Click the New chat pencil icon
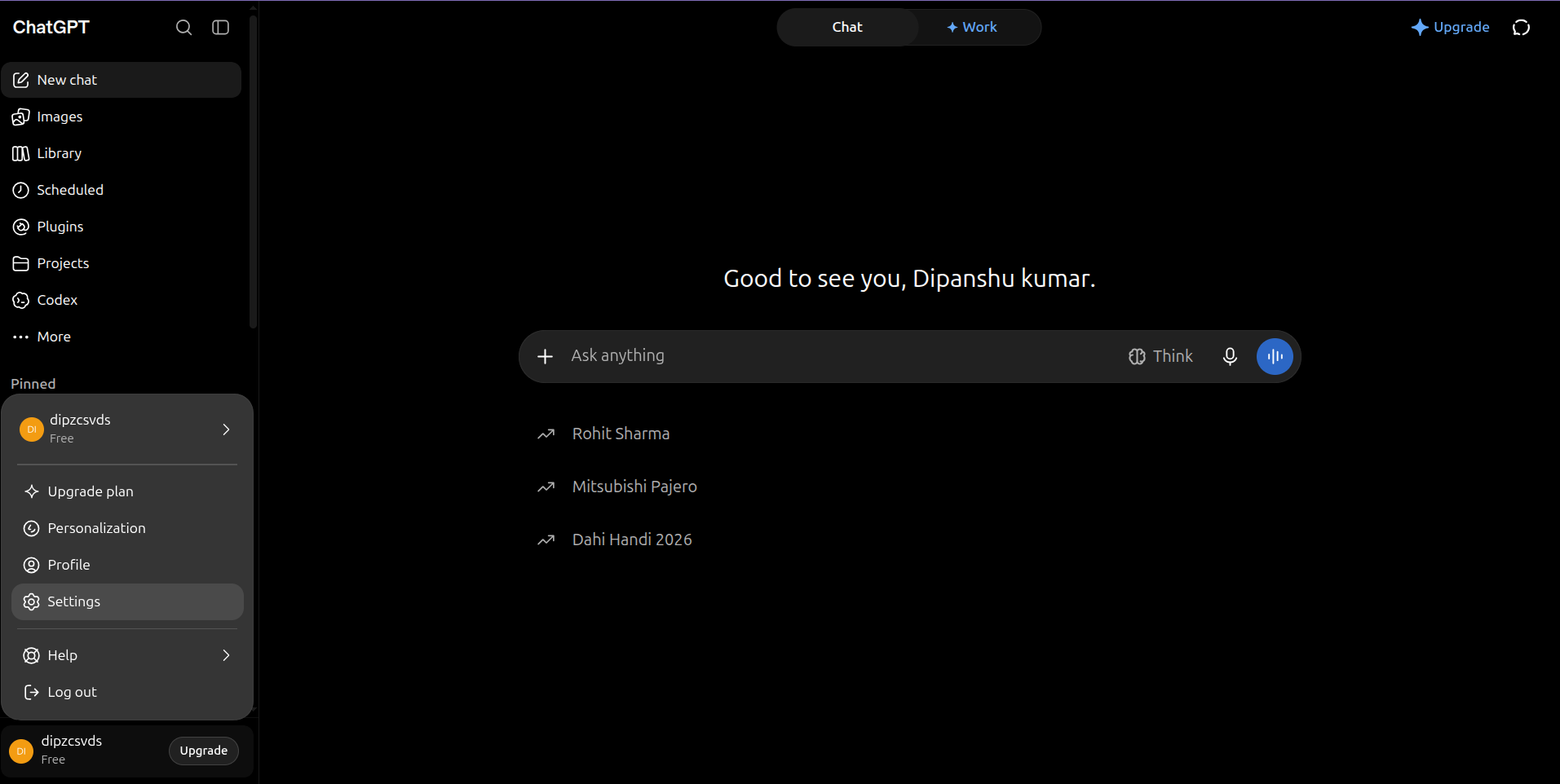 pos(21,80)
